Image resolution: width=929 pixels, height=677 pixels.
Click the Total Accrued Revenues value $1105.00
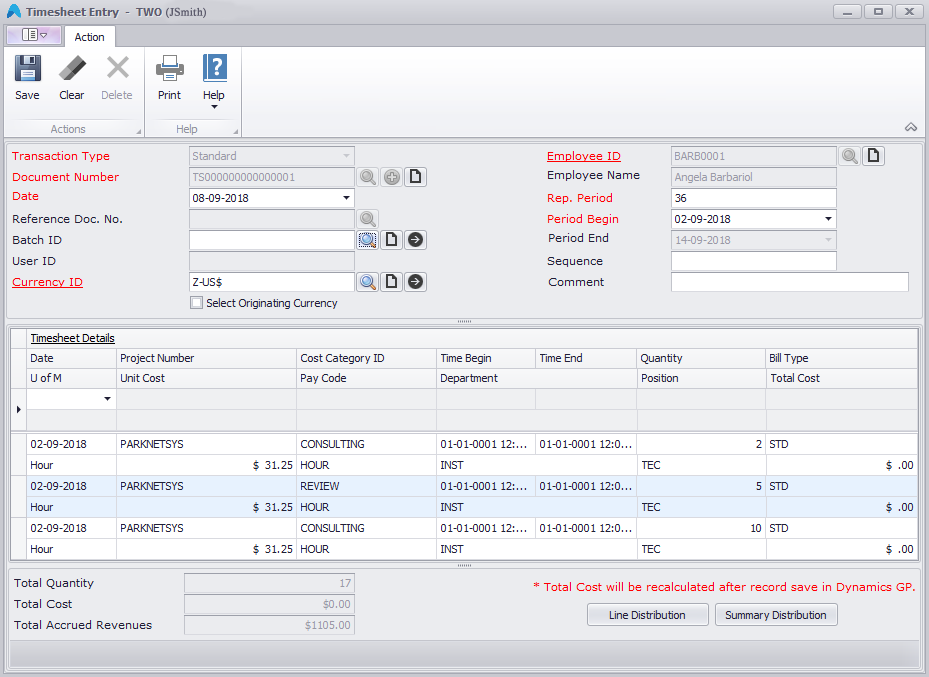pos(270,625)
